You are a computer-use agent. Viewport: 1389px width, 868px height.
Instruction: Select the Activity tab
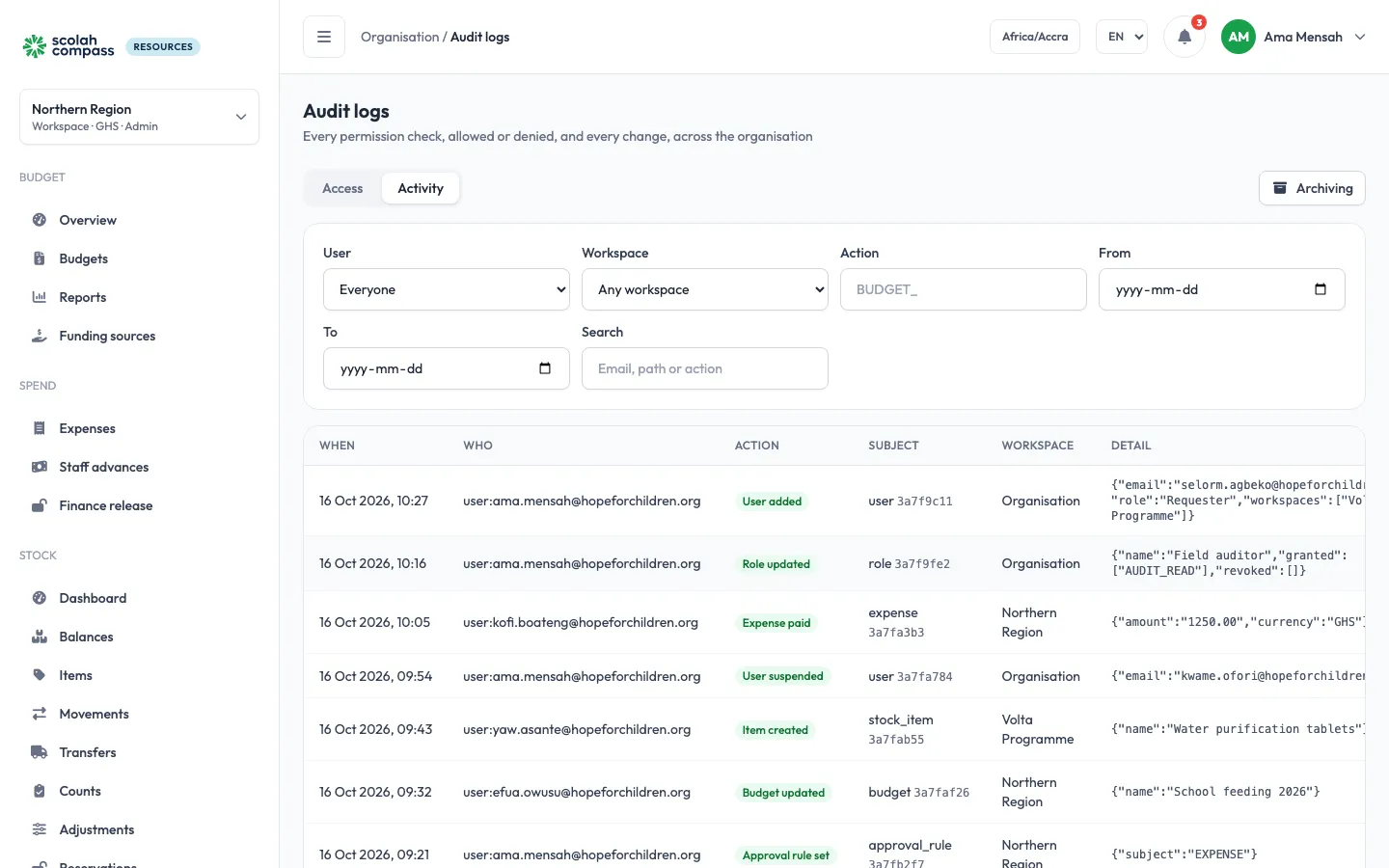[421, 188]
